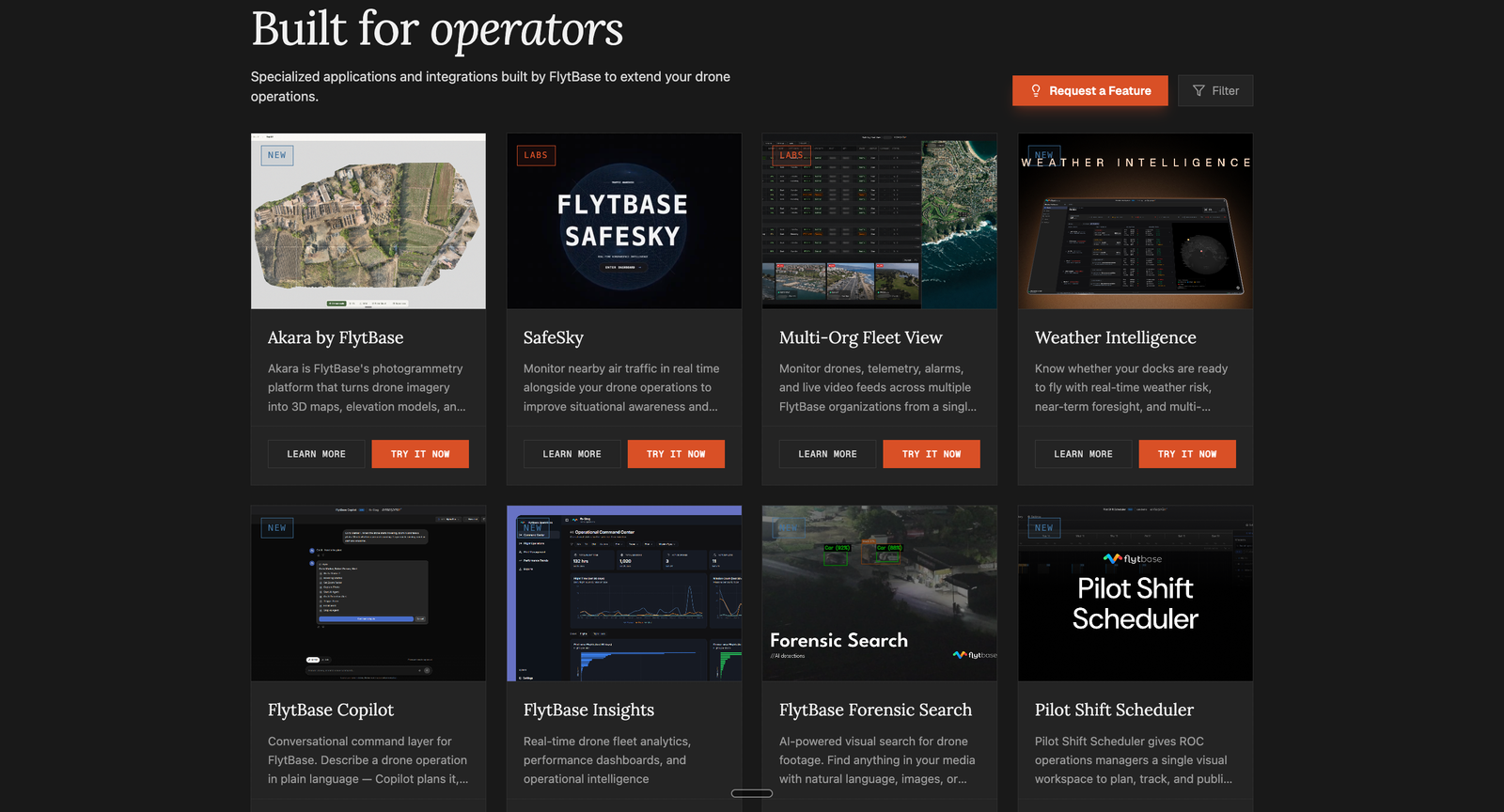Click the FlytBase Insights description text

pyautogui.click(x=607, y=760)
